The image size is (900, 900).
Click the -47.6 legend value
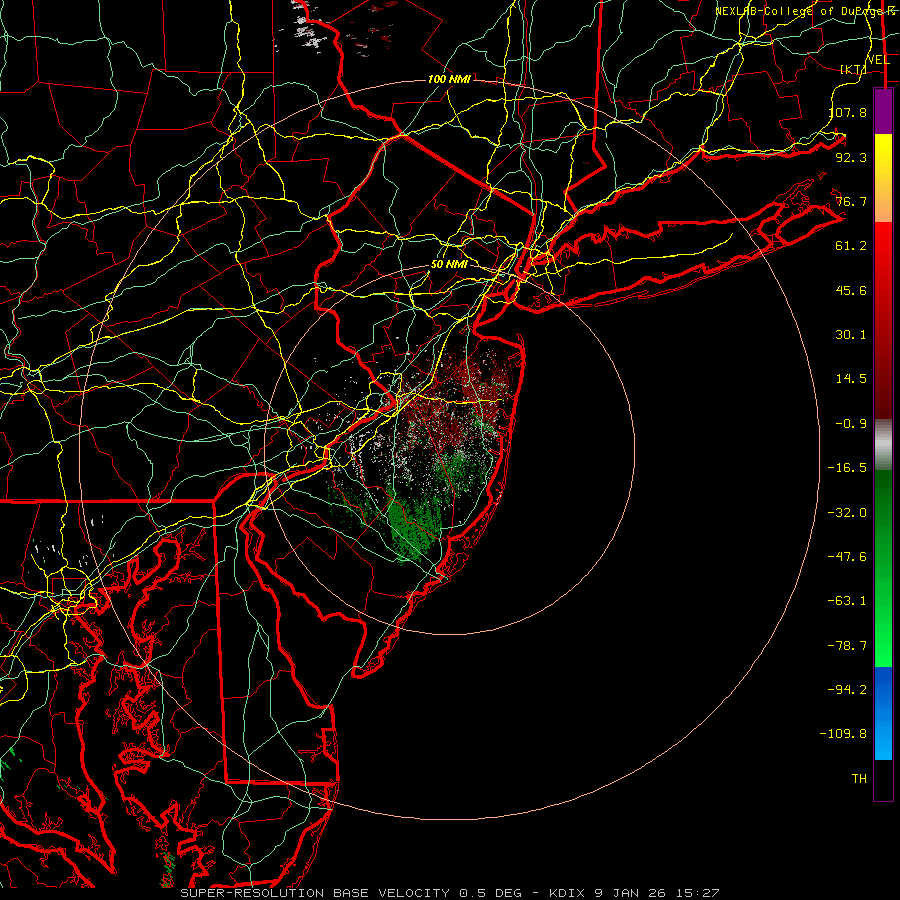click(x=847, y=557)
